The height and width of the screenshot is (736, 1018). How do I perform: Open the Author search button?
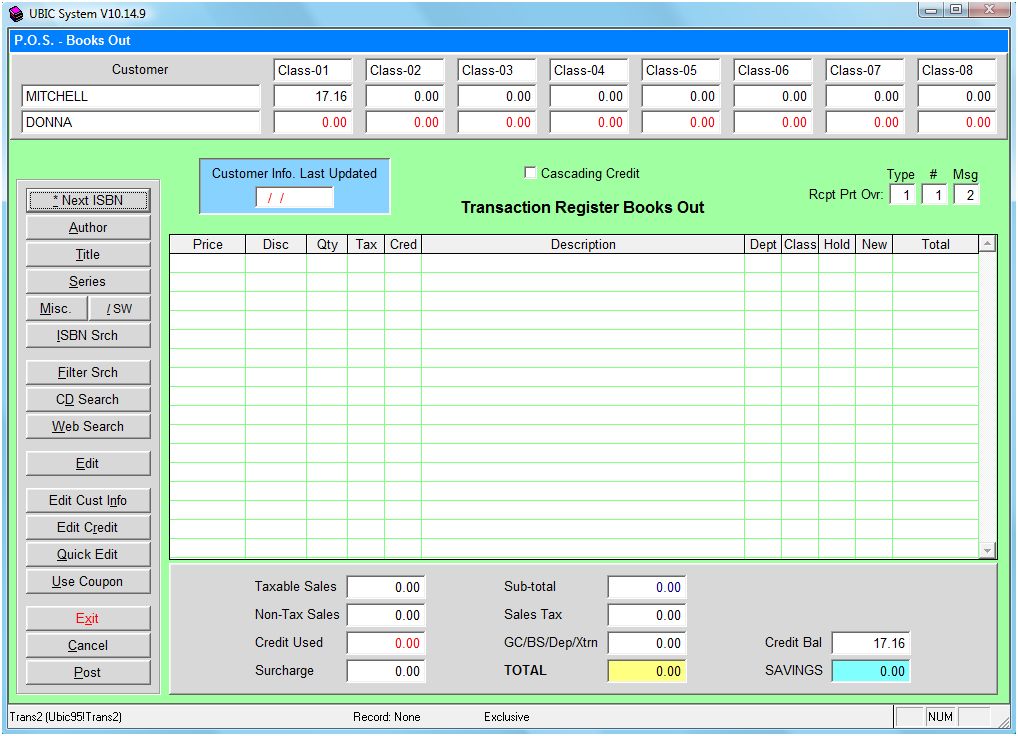pyautogui.click(x=88, y=227)
